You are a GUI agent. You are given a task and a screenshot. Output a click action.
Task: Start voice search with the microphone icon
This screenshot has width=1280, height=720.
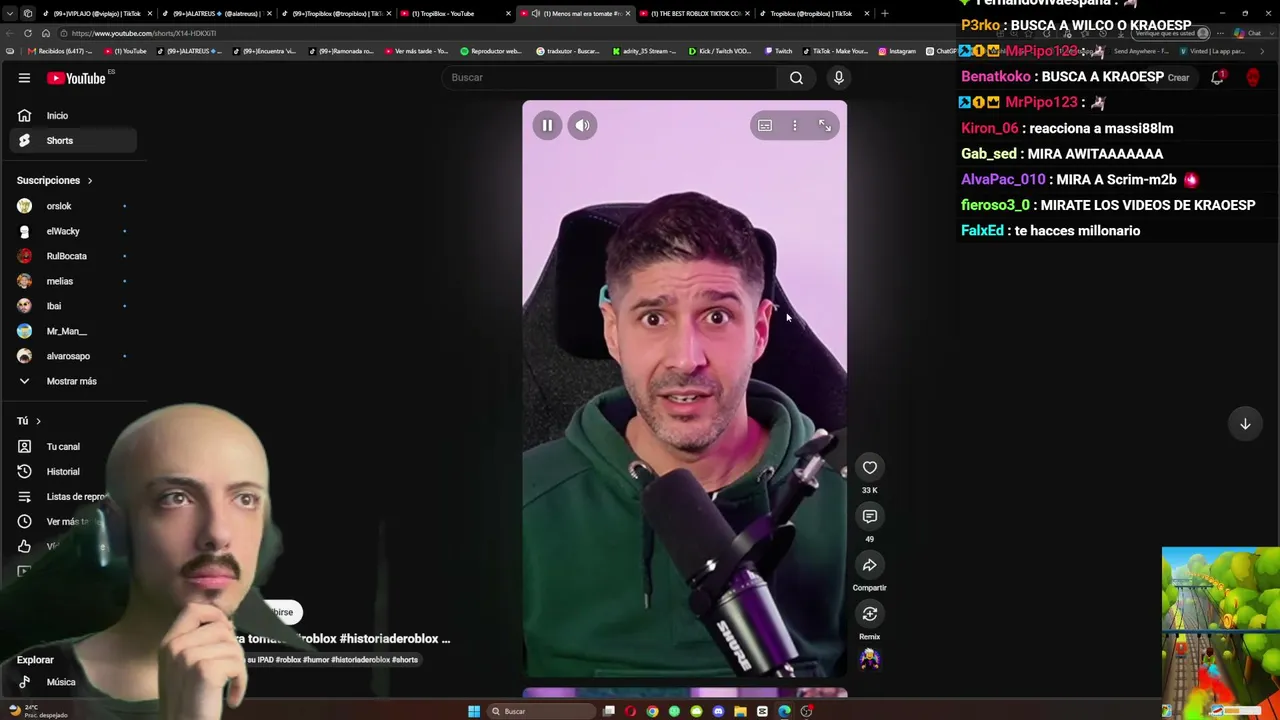[839, 78]
